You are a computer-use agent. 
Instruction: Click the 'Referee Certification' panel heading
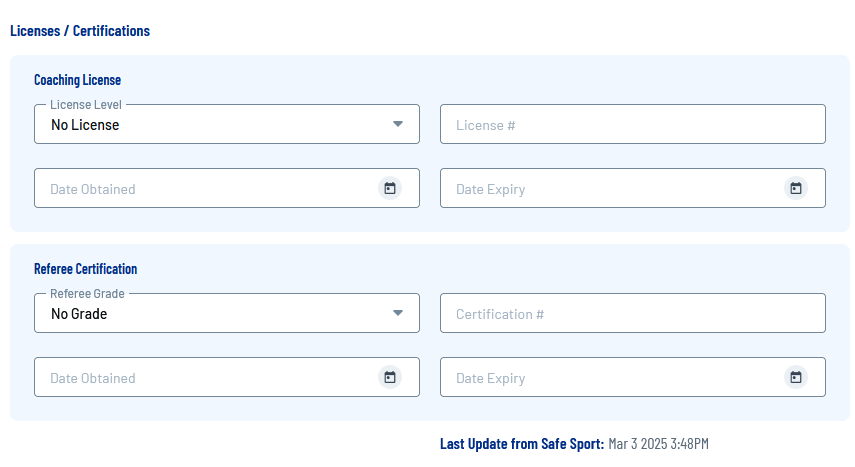(x=86, y=269)
